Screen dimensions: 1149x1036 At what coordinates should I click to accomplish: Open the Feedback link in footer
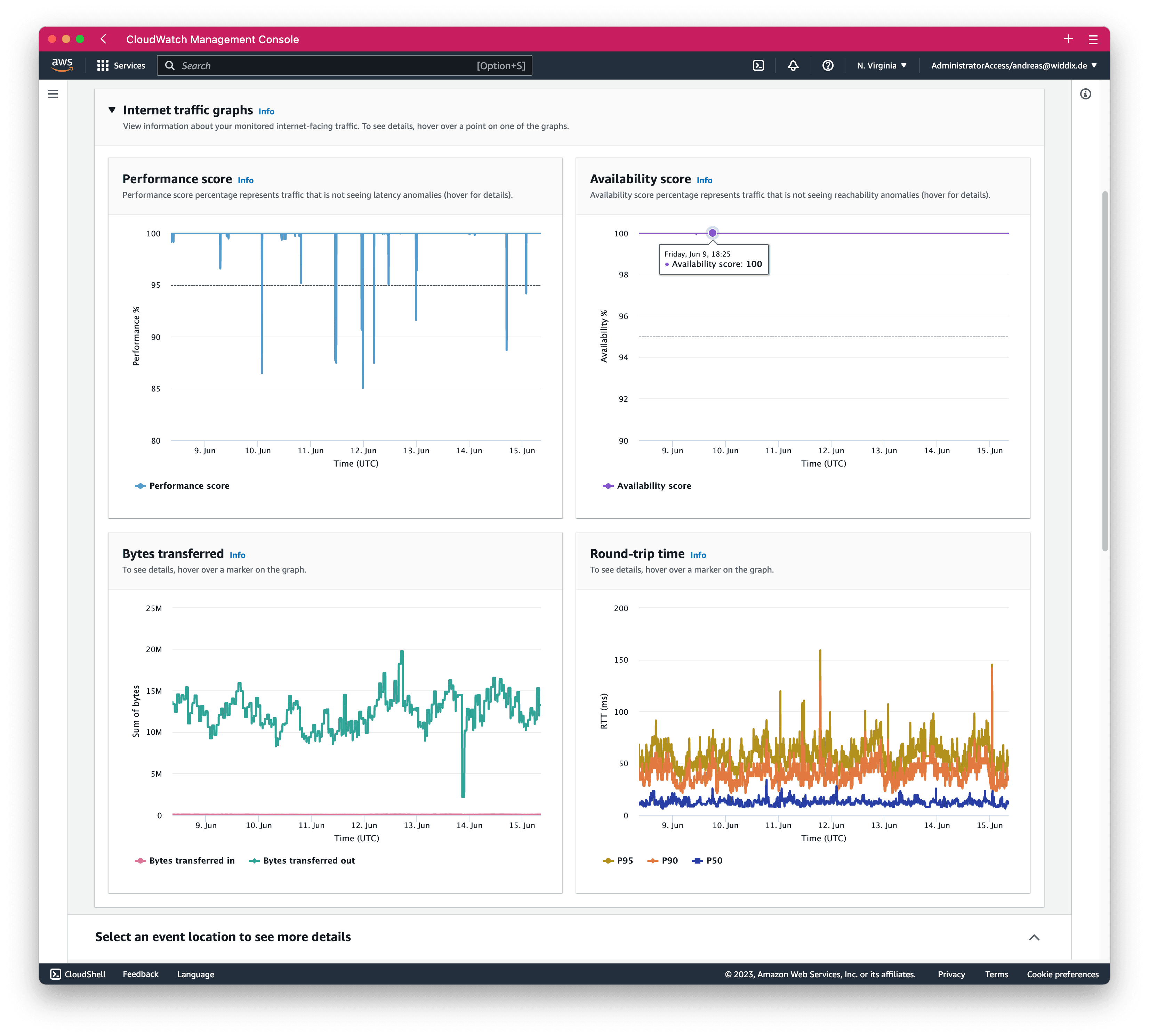pos(140,974)
